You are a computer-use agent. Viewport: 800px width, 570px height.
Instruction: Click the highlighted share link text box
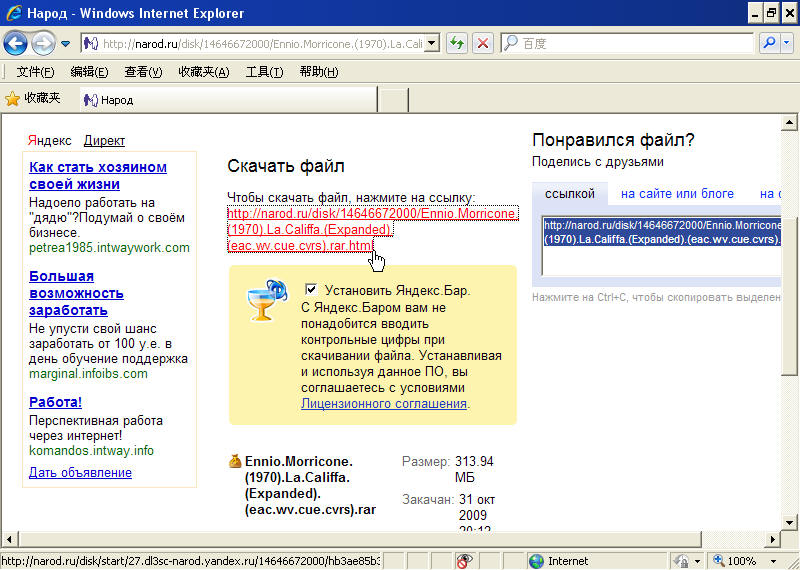(x=661, y=245)
